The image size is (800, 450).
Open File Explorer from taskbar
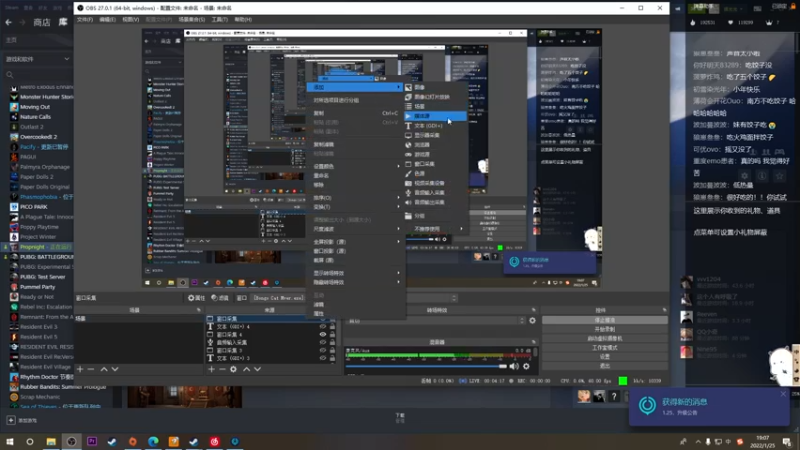(51, 441)
